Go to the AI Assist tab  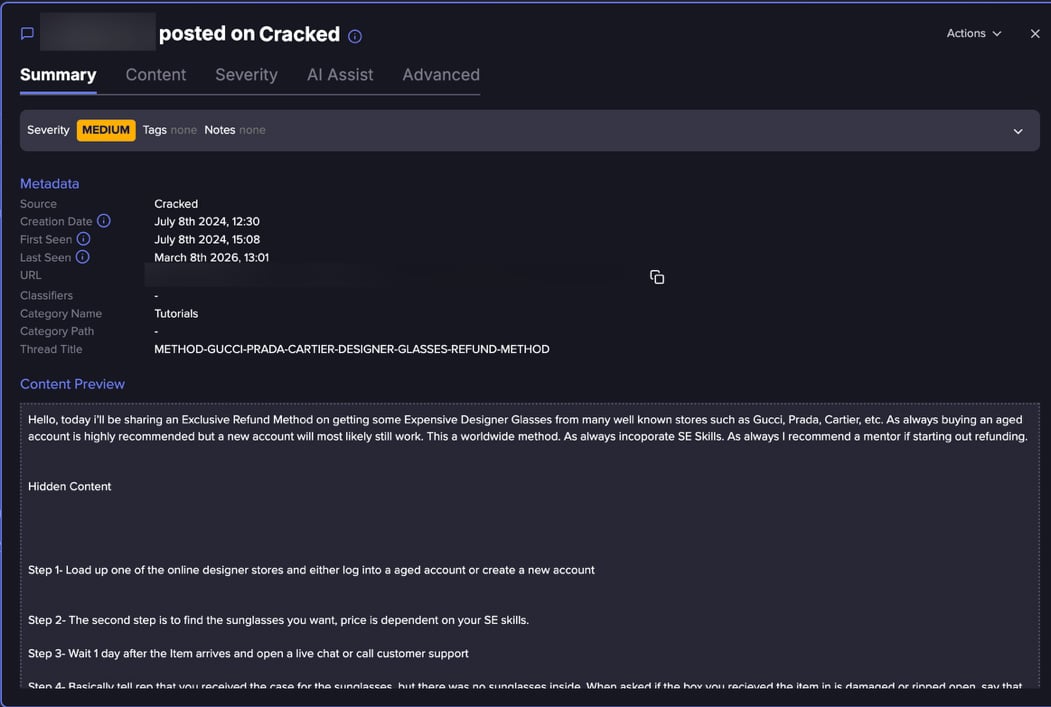coord(340,75)
